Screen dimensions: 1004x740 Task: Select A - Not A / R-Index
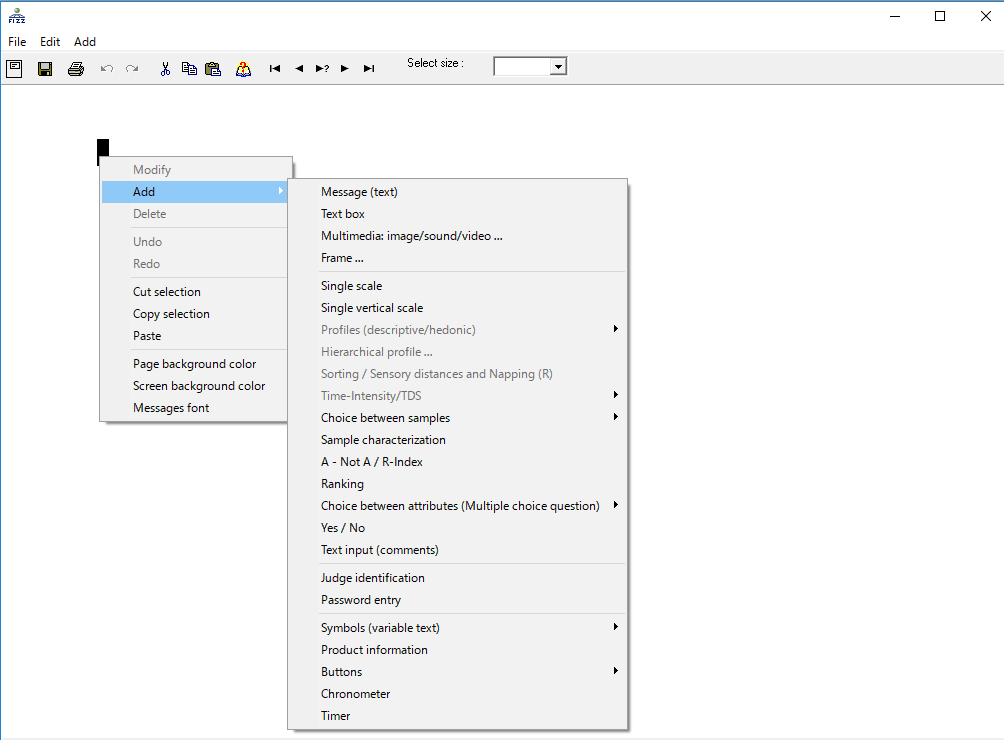(x=457, y=462)
